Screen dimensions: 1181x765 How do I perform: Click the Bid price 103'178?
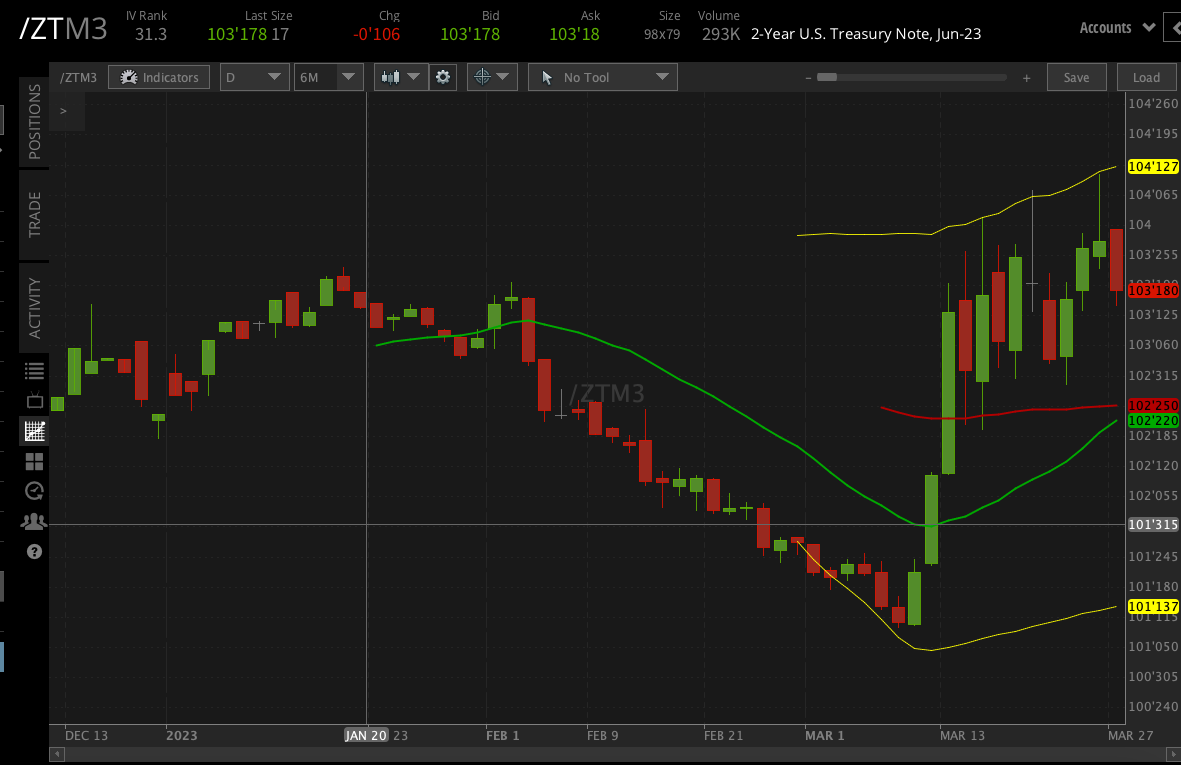click(470, 35)
